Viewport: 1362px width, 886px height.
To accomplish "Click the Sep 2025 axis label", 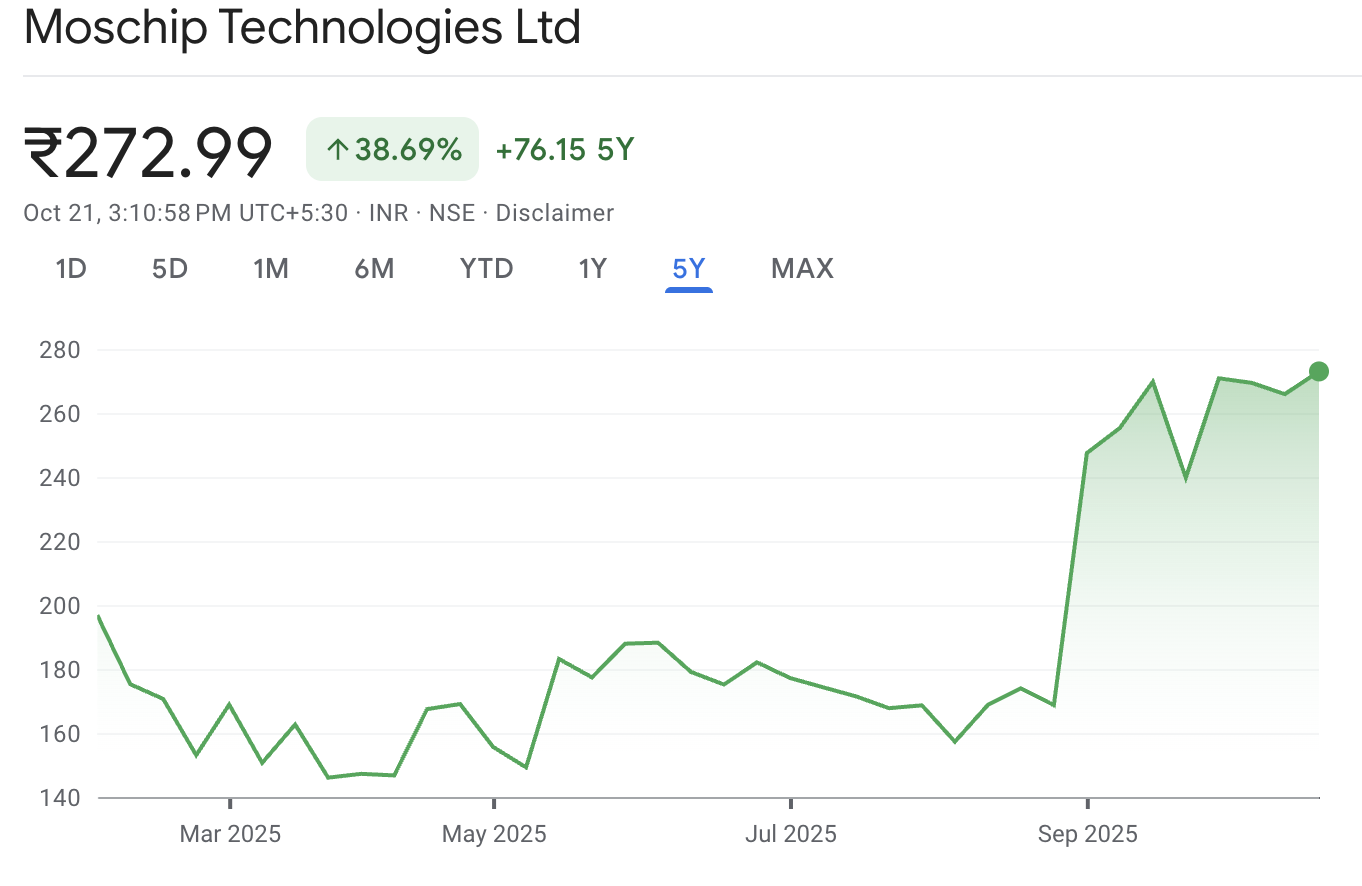I will pos(1087,833).
